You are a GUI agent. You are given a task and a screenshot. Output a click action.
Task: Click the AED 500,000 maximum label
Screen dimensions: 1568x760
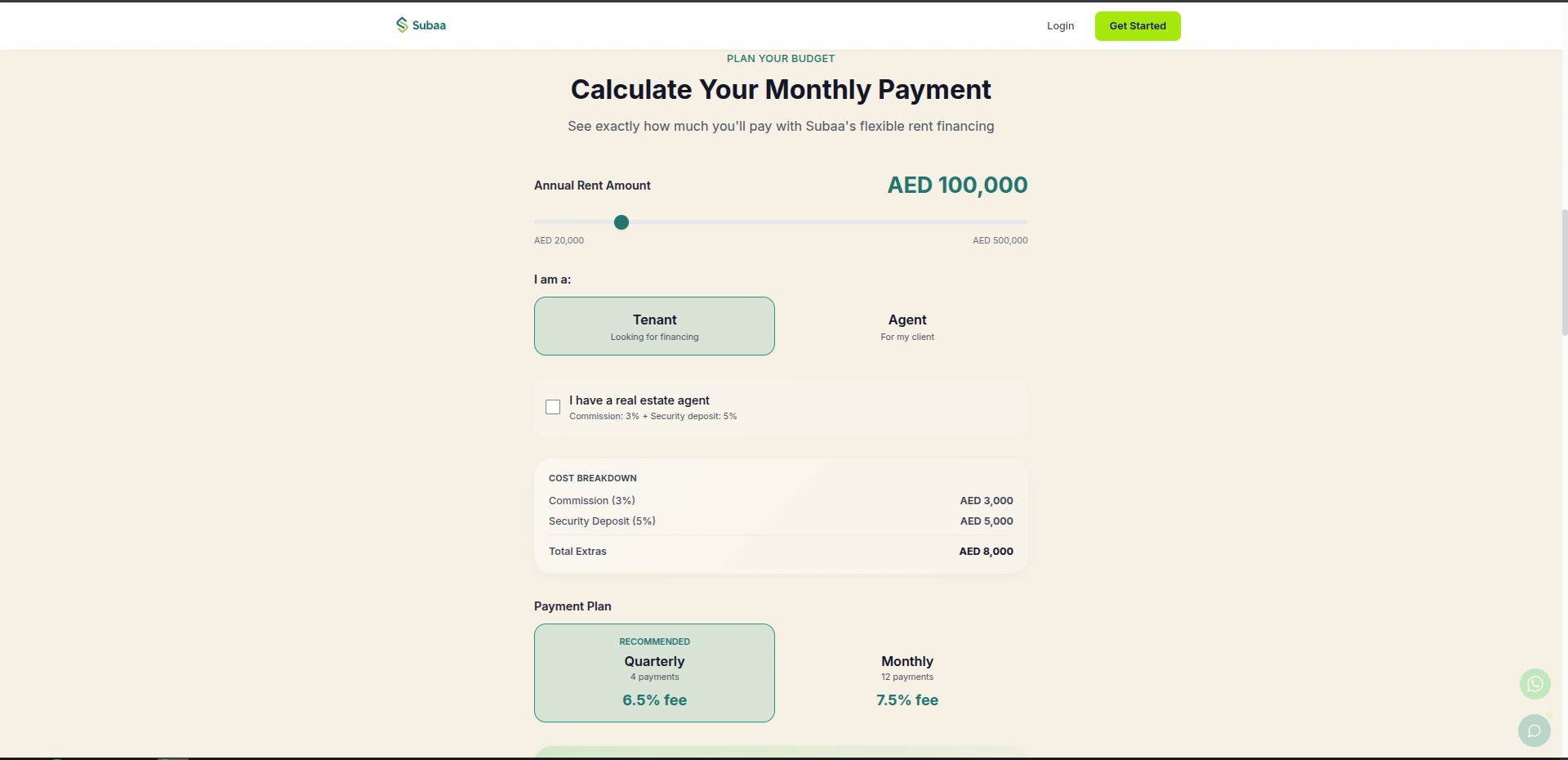(x=1000, y=240)
